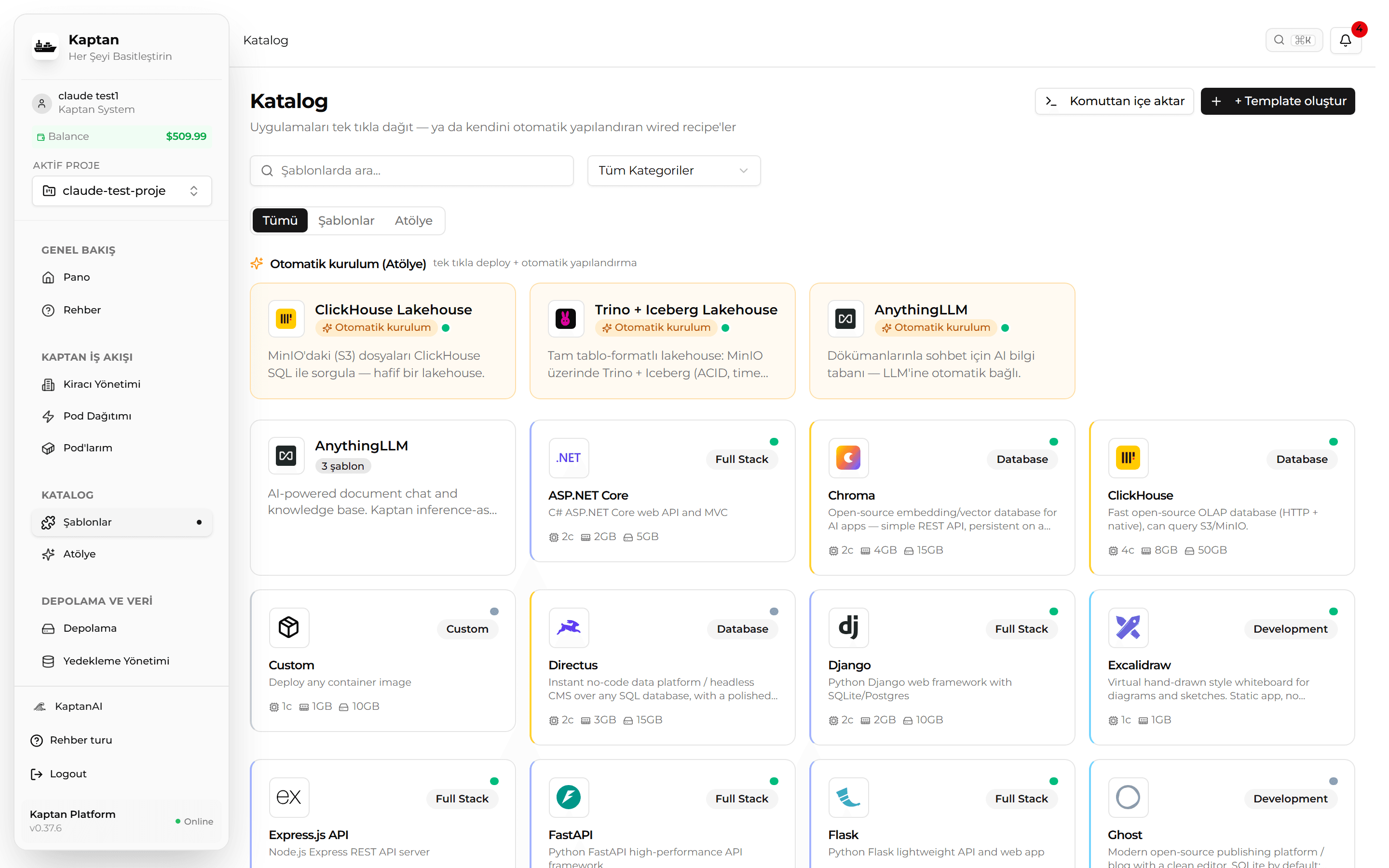This screenshot has width=1389, height=868.
Task: Open Atölye in the sidebar
Action: (122, 554)
